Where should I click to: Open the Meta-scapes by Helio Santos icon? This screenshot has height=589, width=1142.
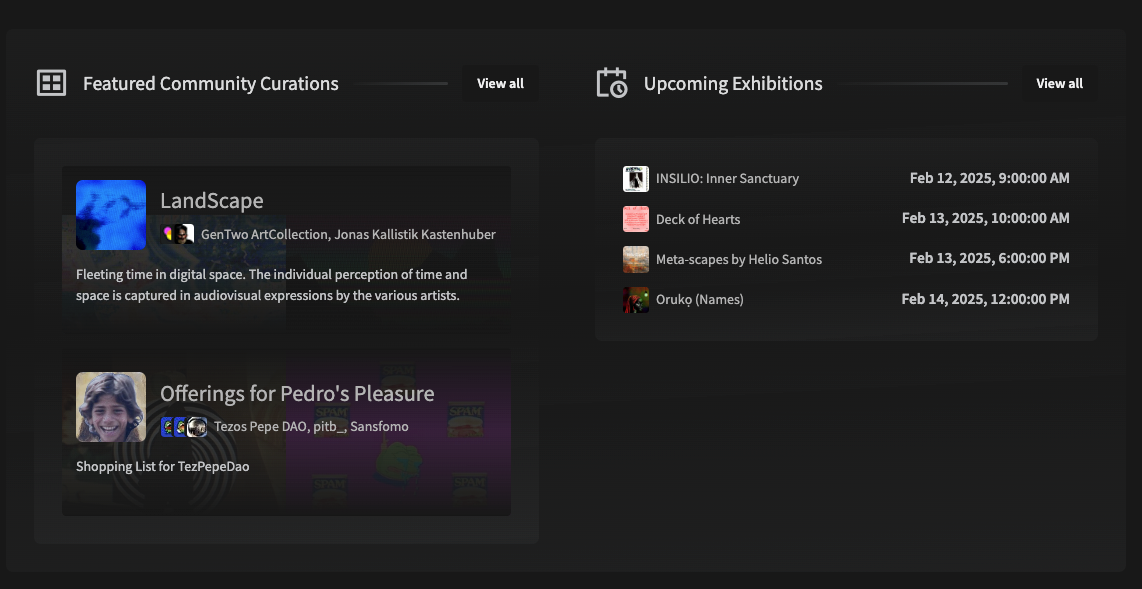coord(636,259)
